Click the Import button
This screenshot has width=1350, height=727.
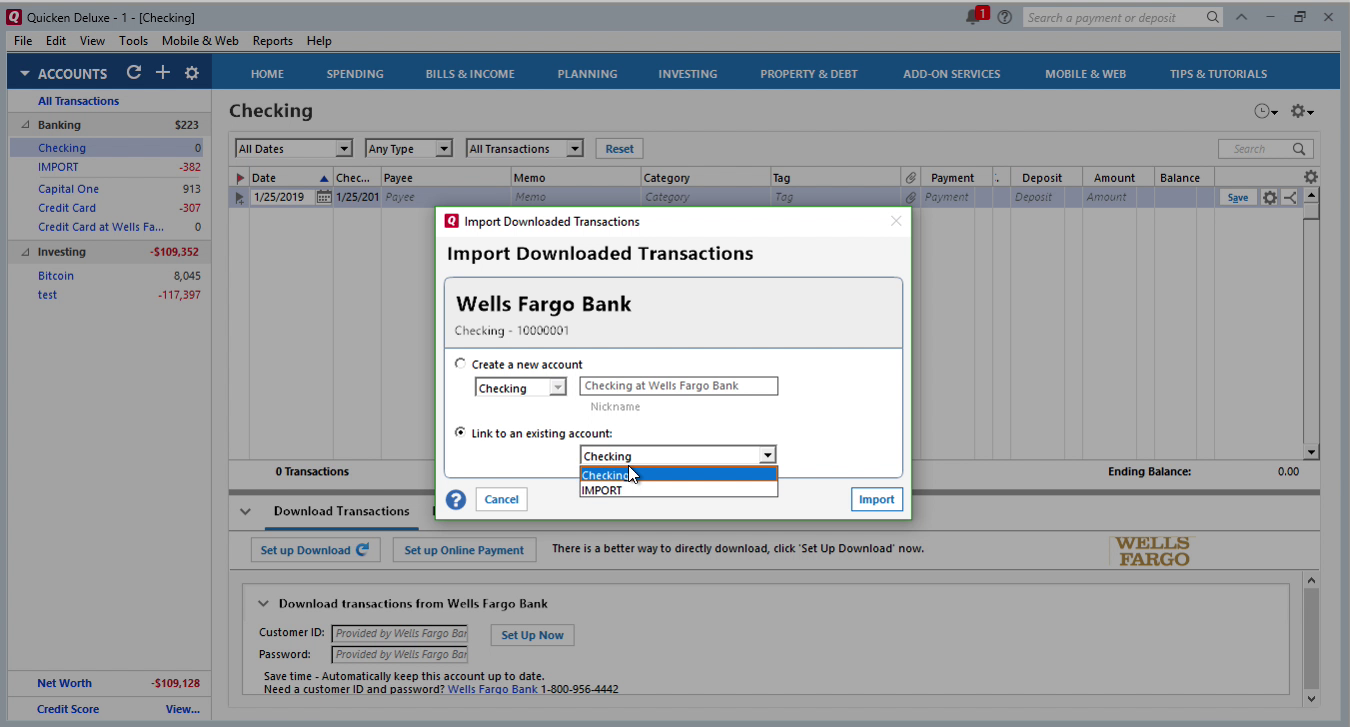click(x=877, y=499)
